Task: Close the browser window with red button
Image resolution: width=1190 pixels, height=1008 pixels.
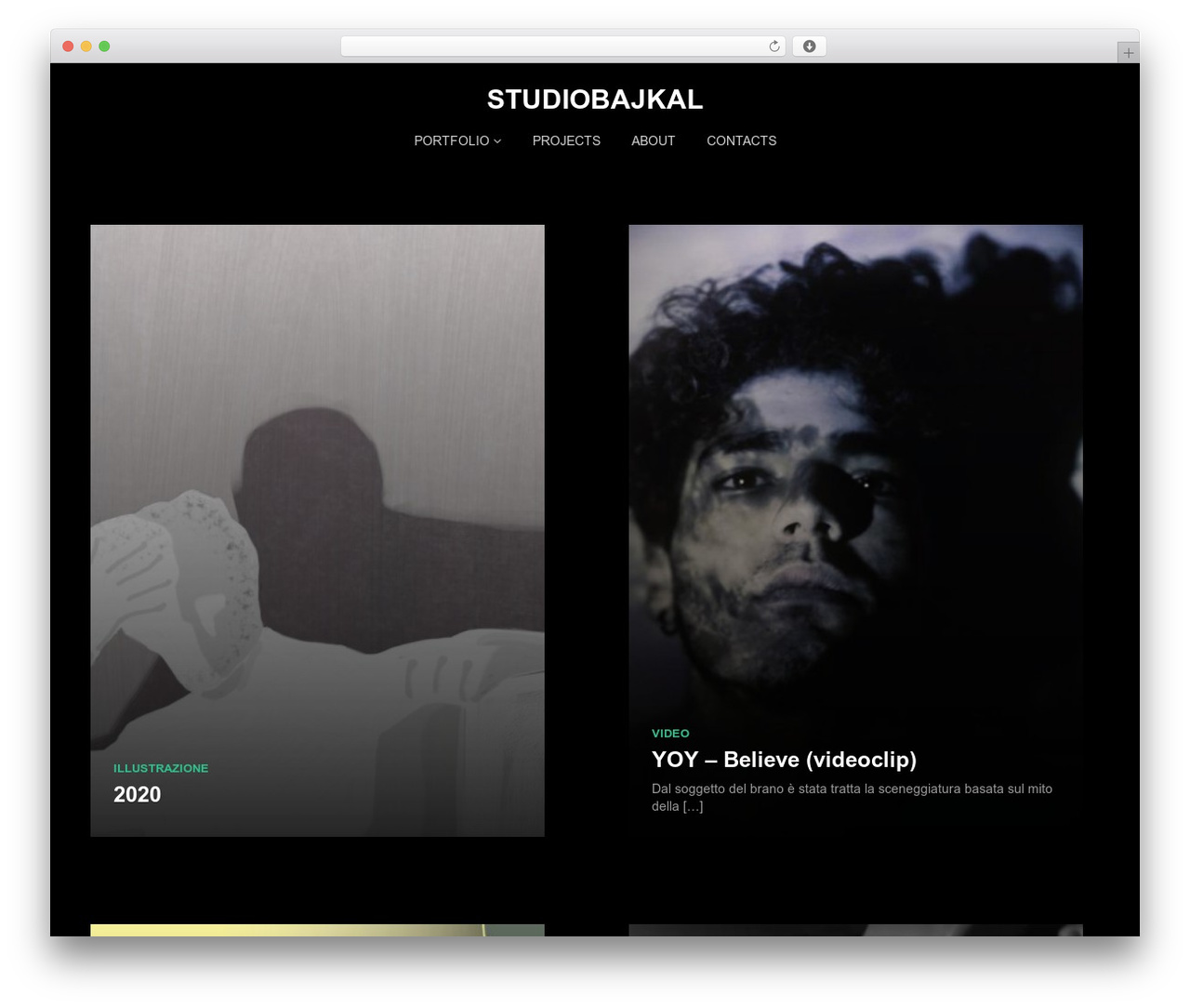Action: point(68,46)
